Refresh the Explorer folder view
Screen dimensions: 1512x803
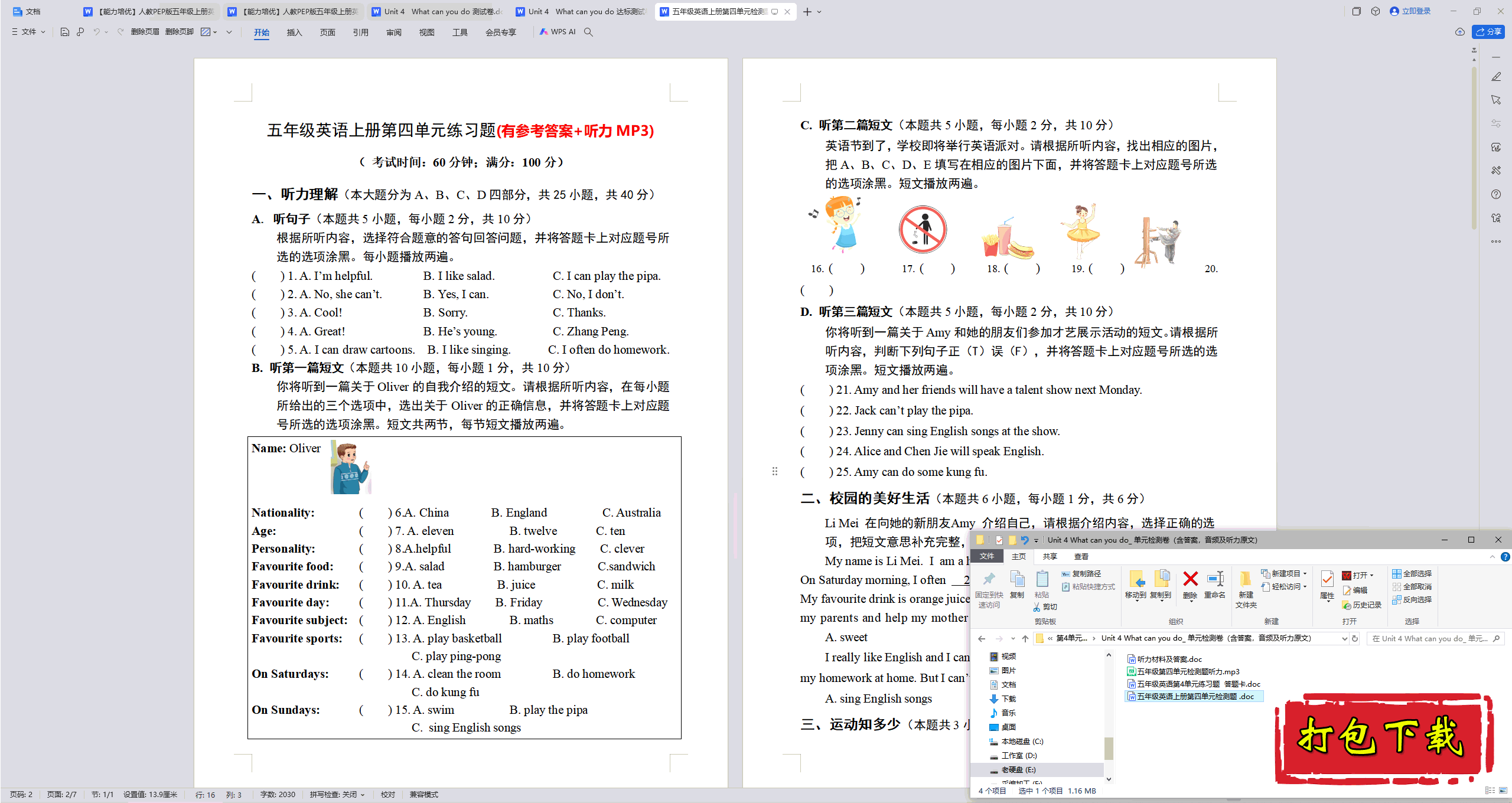(1355, 639)
